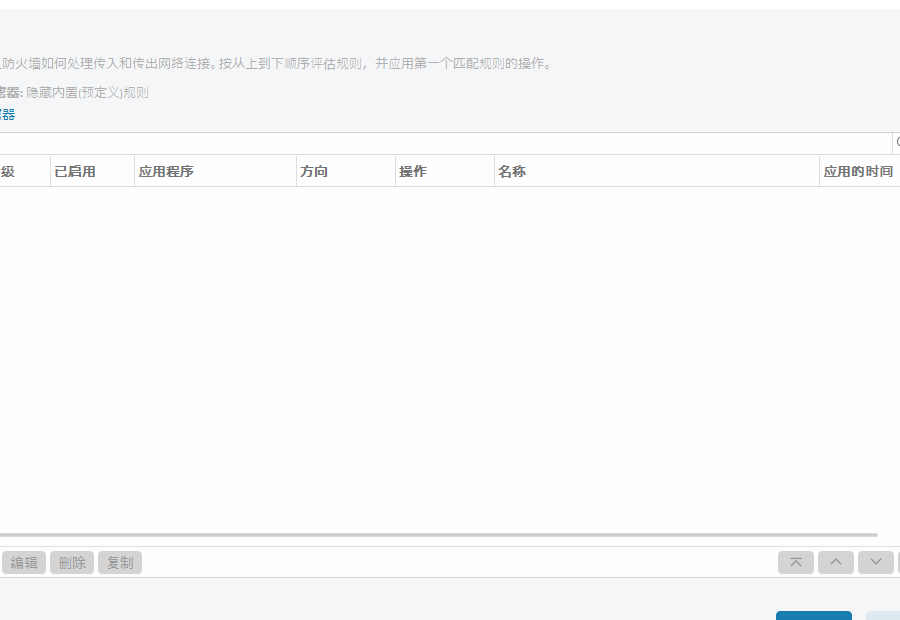Click the 复制 (Copy) button
The width and height of the screenshot is (900, 620).
[119, 562]
